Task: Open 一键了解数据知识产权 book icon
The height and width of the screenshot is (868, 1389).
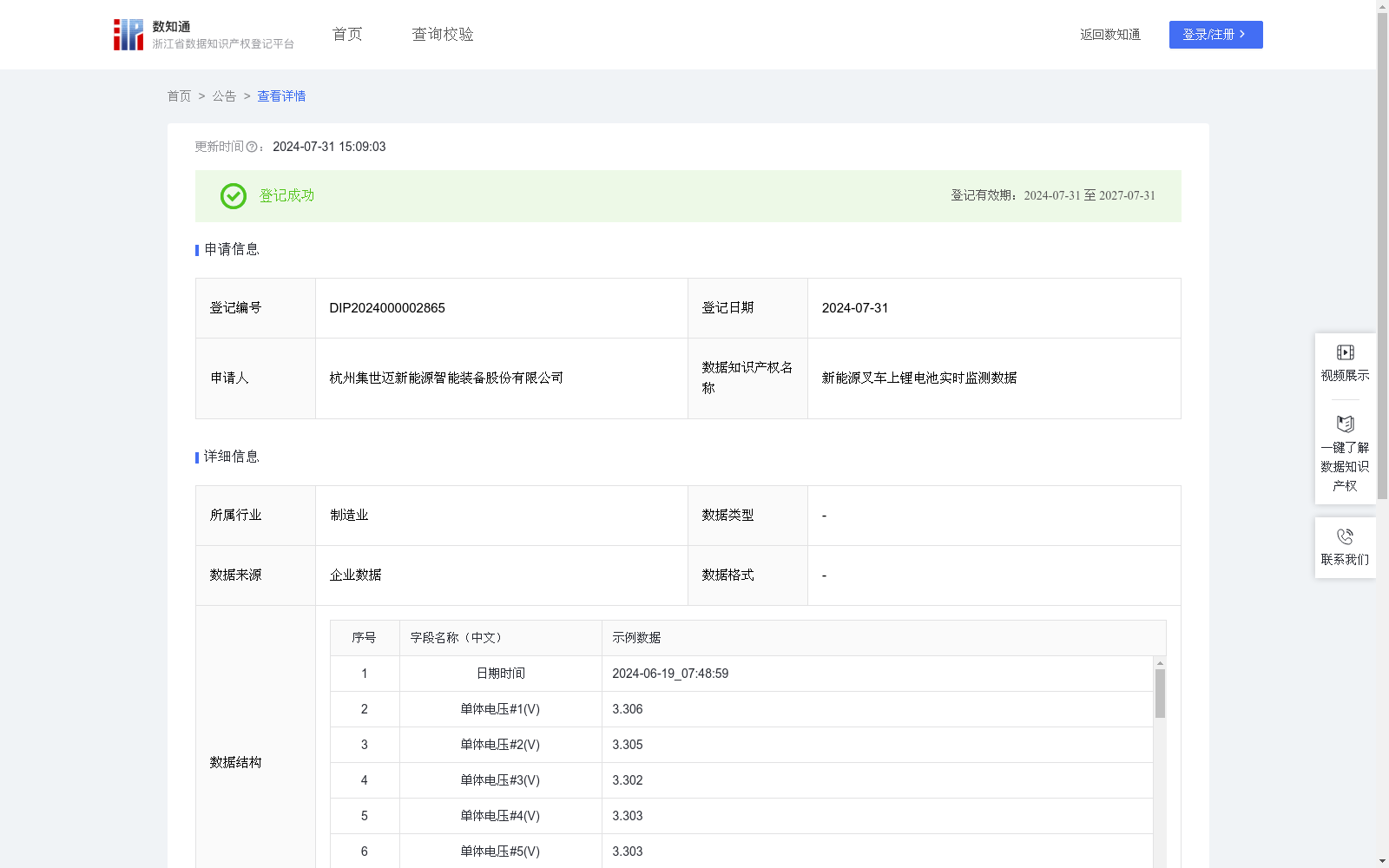Action: pyautogui.click(x=1345, y=424)
